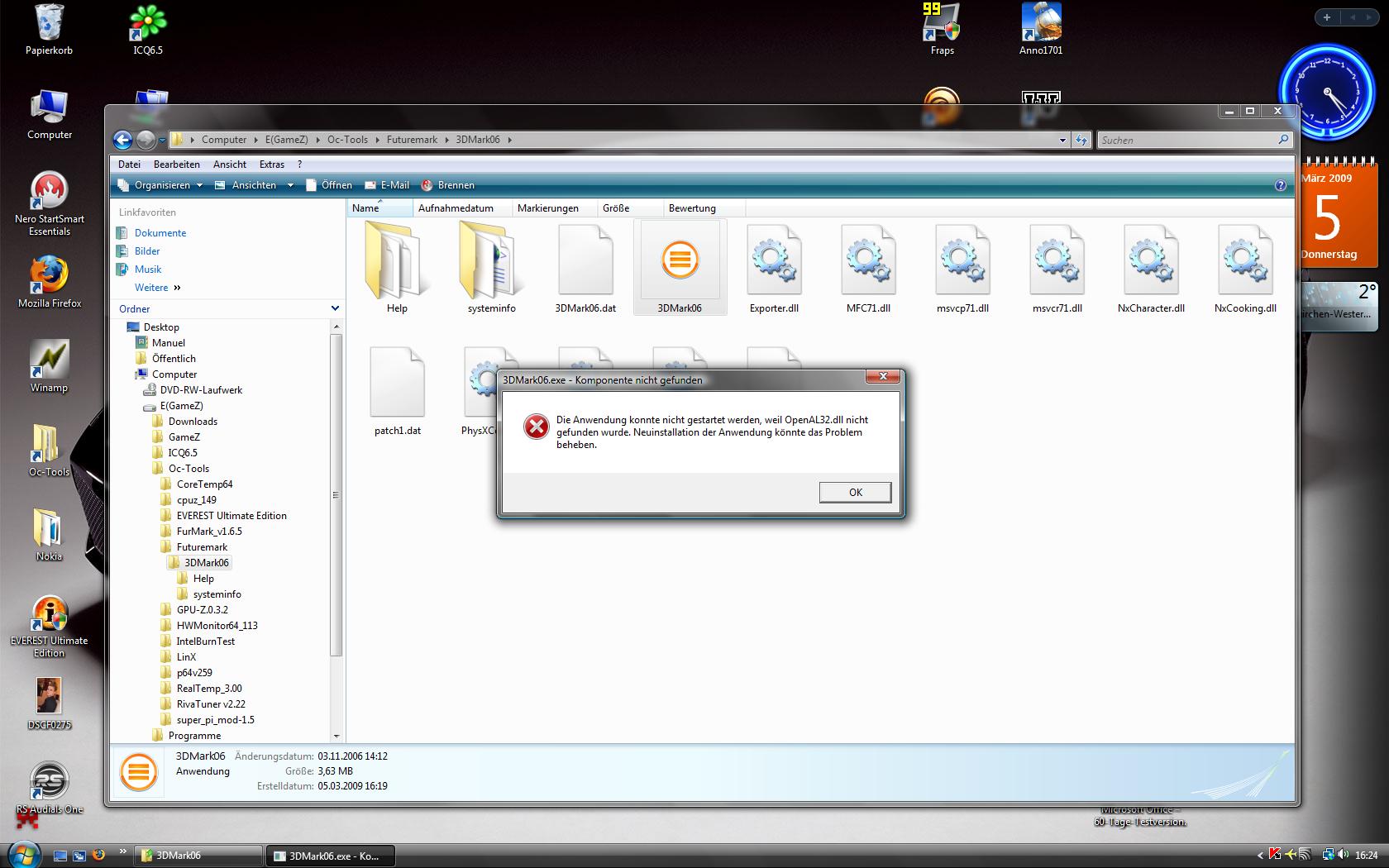The image size is (1389, 868).
Task: Open the Musik favorite link
Action: pyautogui.click(x=148, y=269)
